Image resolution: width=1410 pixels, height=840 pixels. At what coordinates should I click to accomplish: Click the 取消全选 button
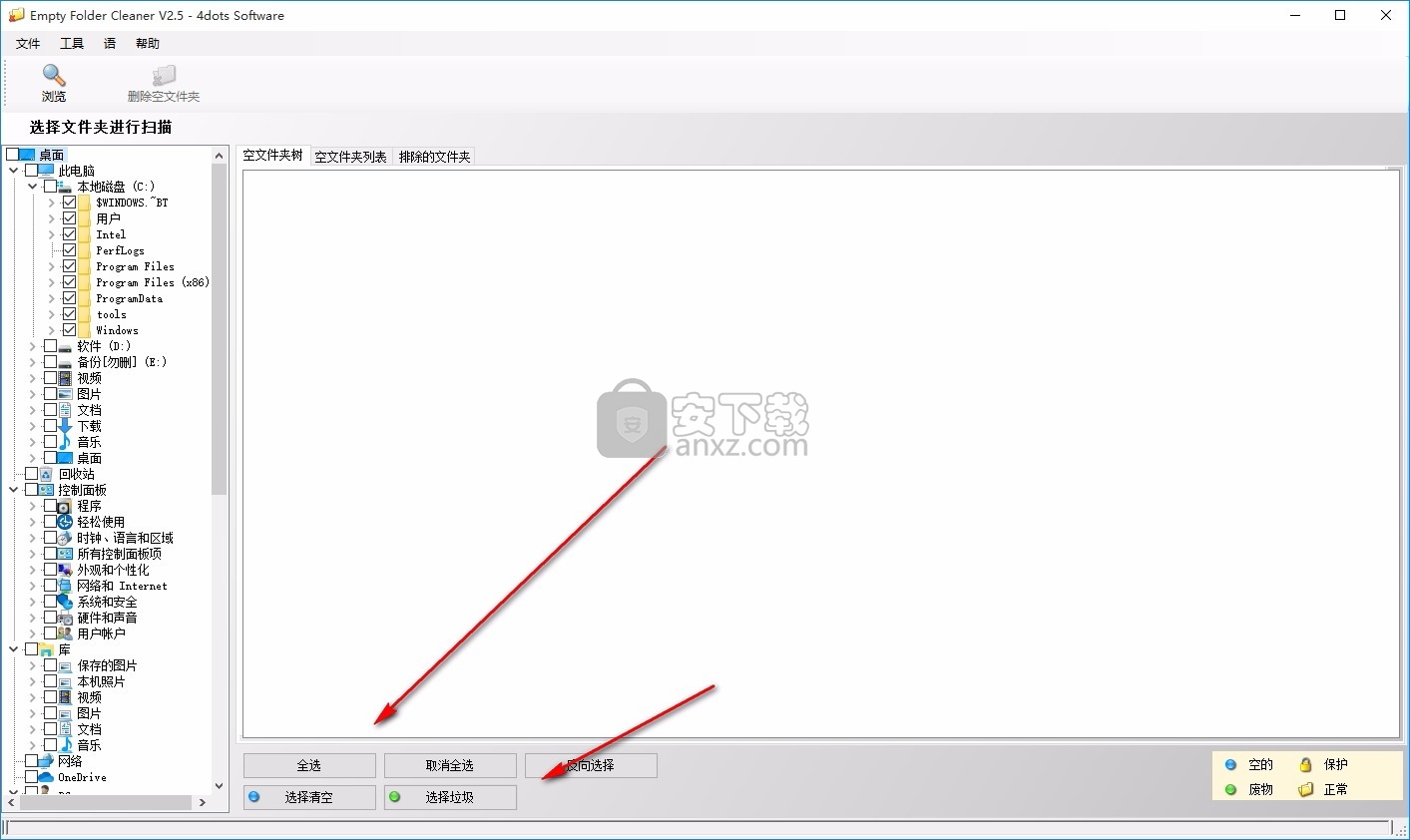450,765
